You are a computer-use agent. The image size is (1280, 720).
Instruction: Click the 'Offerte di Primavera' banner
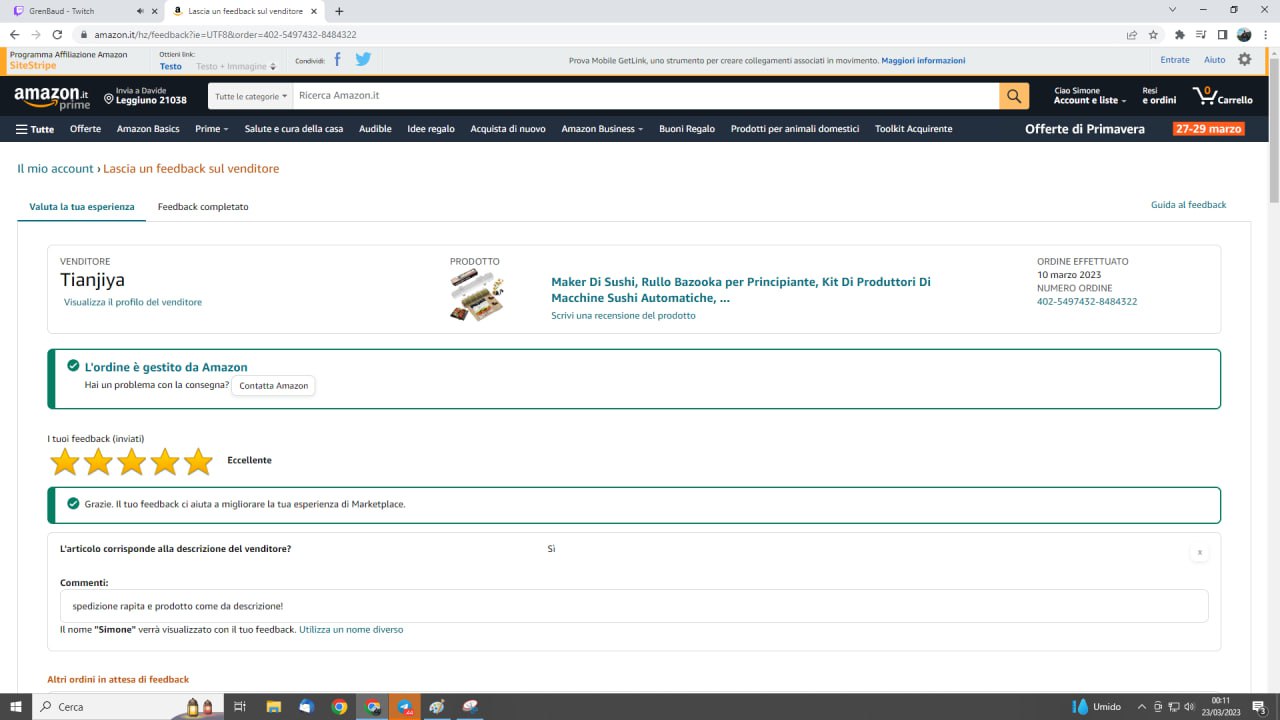click(1085, 129)
